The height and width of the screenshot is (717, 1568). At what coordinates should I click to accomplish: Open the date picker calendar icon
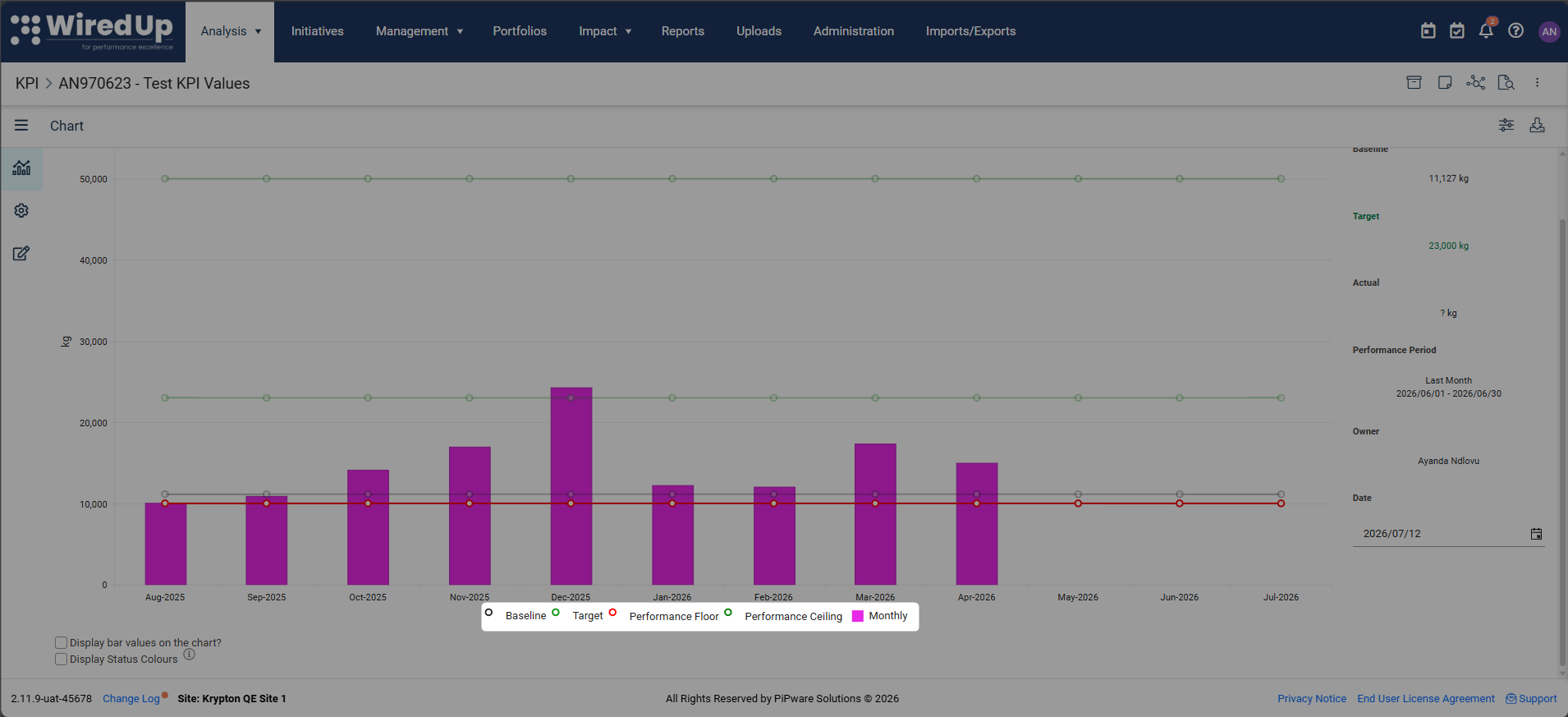1536,534
